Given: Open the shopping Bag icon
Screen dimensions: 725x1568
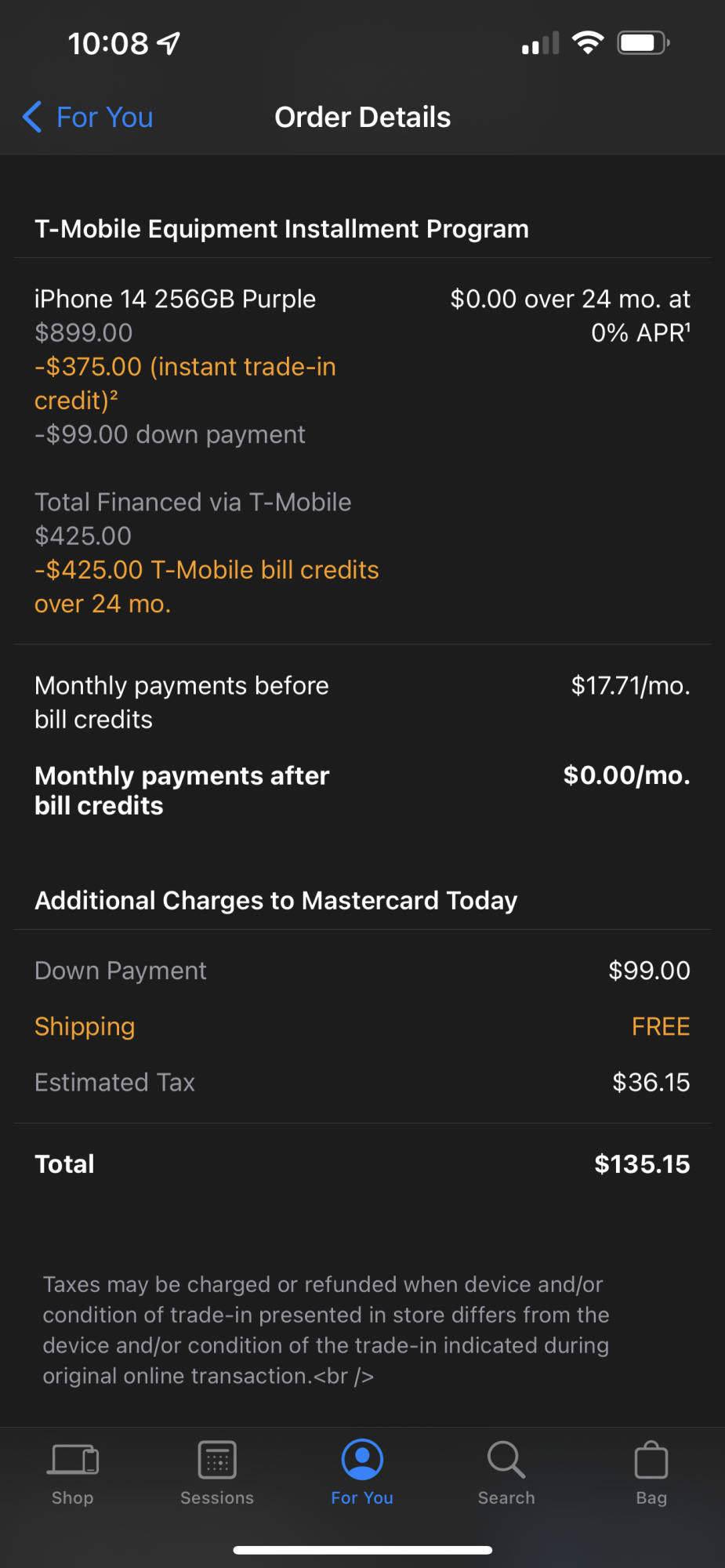Looking at the screenshot, I should (x=651, y=1459).
